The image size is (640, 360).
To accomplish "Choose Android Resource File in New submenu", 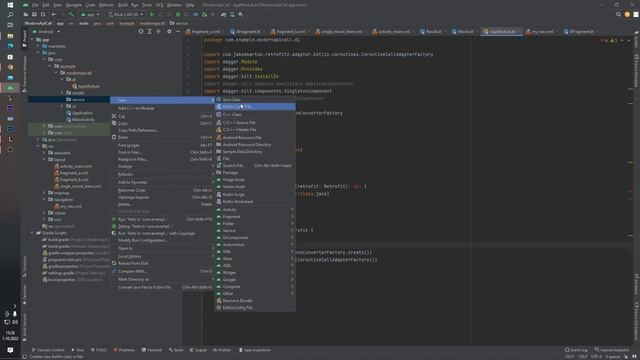I will pyautogui.click(x=255, y=138).
